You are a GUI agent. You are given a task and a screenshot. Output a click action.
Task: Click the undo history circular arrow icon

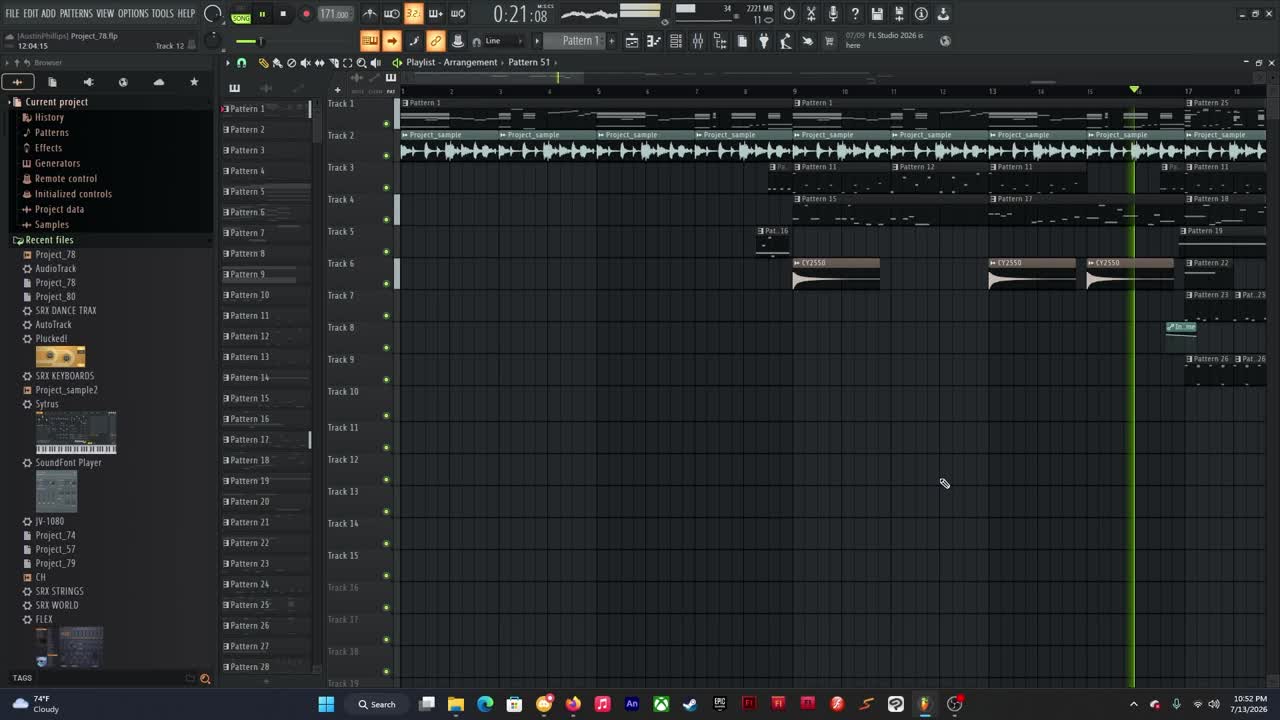click(x=790, y=14)
